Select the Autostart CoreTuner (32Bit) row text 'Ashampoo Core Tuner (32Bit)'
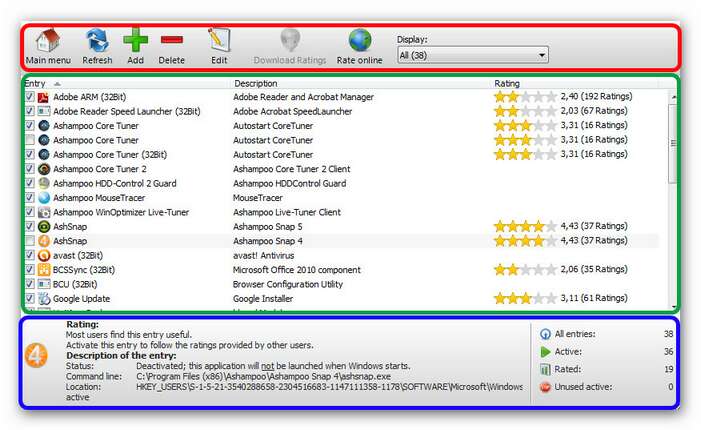 pos(110,155)
